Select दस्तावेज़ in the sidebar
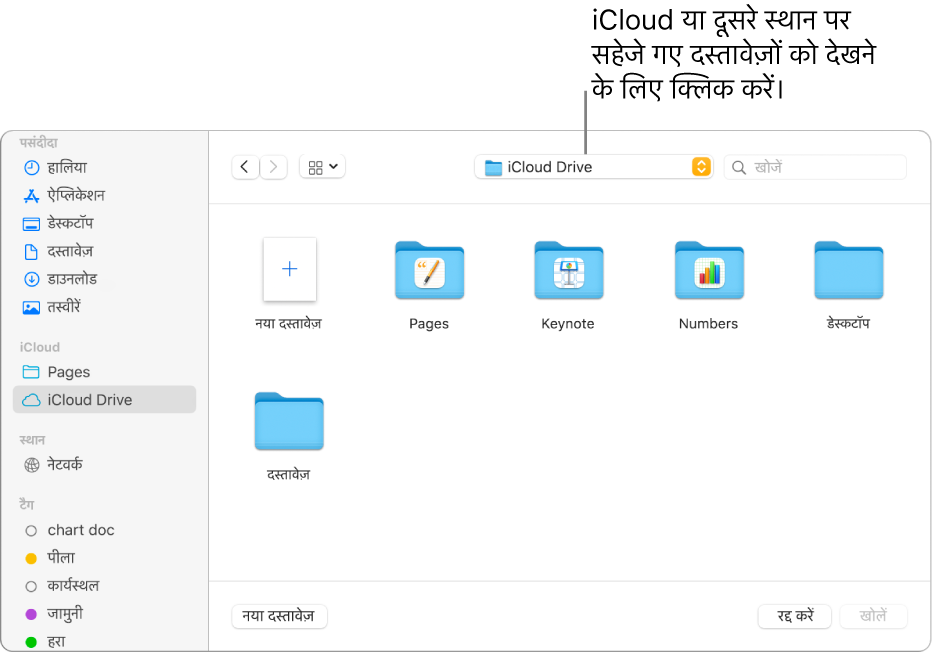The image size is (934, 652). [x=105, y=251]
